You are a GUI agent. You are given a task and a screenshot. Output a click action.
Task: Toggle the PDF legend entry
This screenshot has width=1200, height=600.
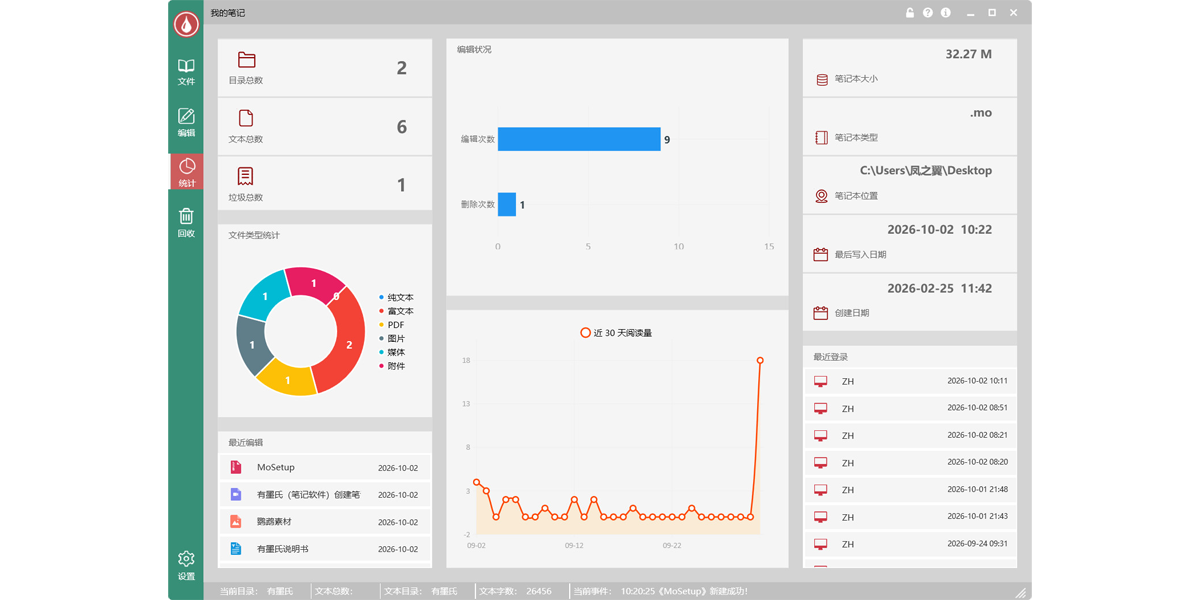point(392,325)
